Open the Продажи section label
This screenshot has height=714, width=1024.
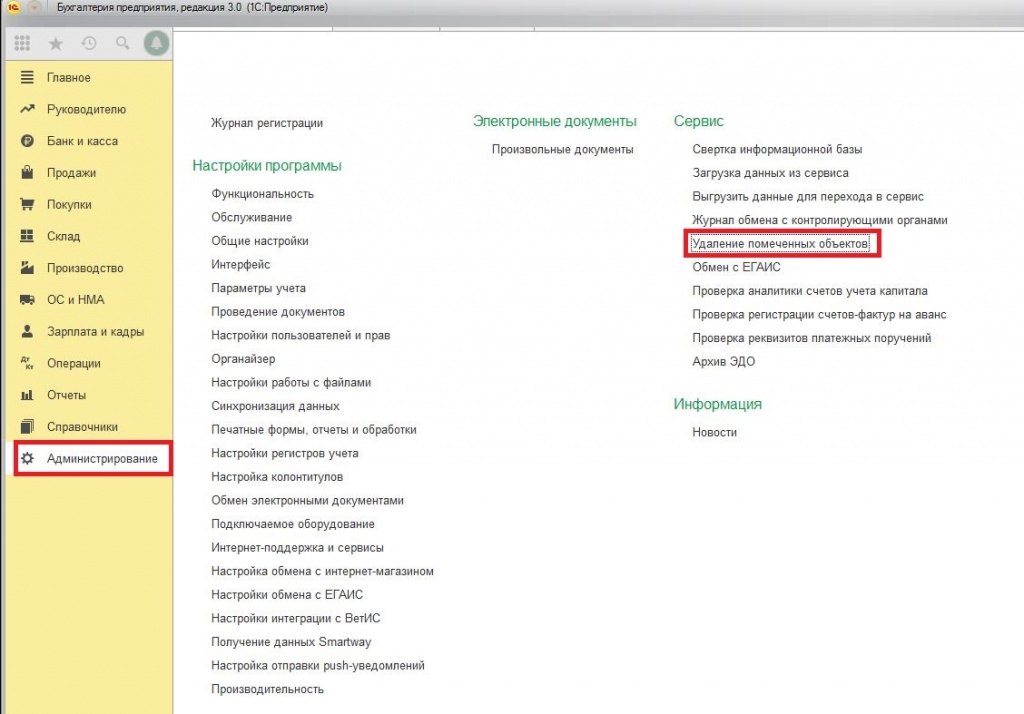pos(71,173)
